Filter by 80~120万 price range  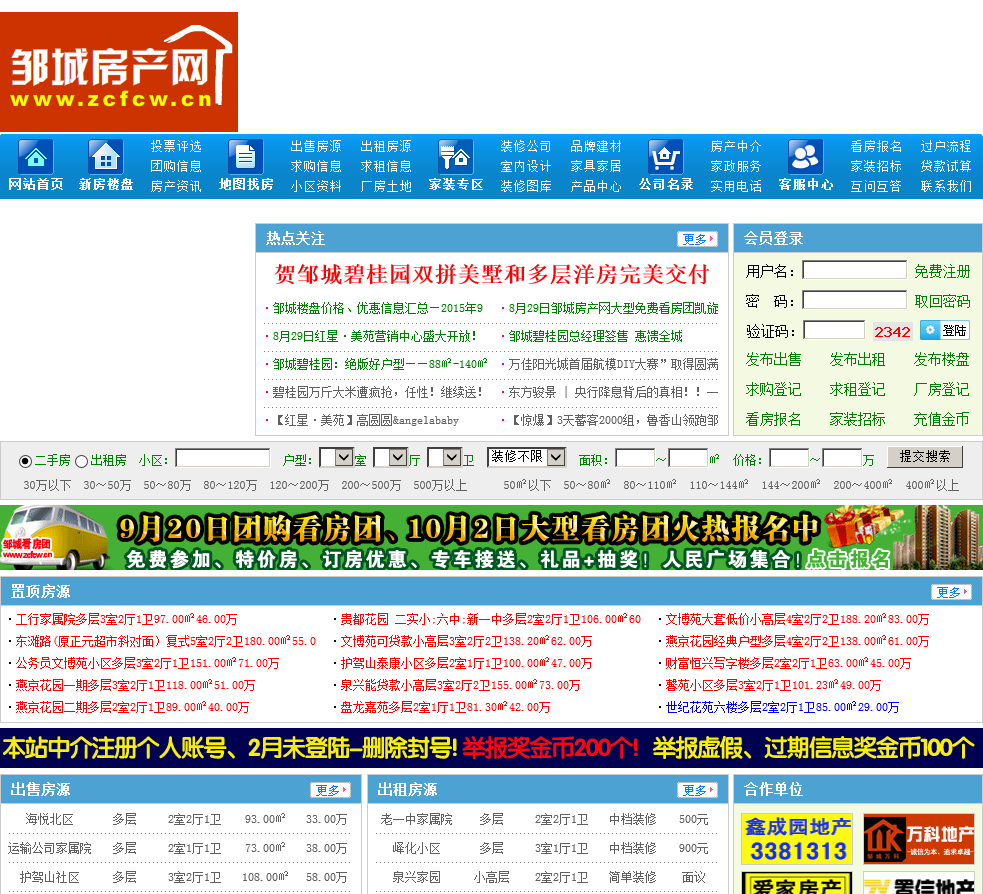(x=230, y=486)
